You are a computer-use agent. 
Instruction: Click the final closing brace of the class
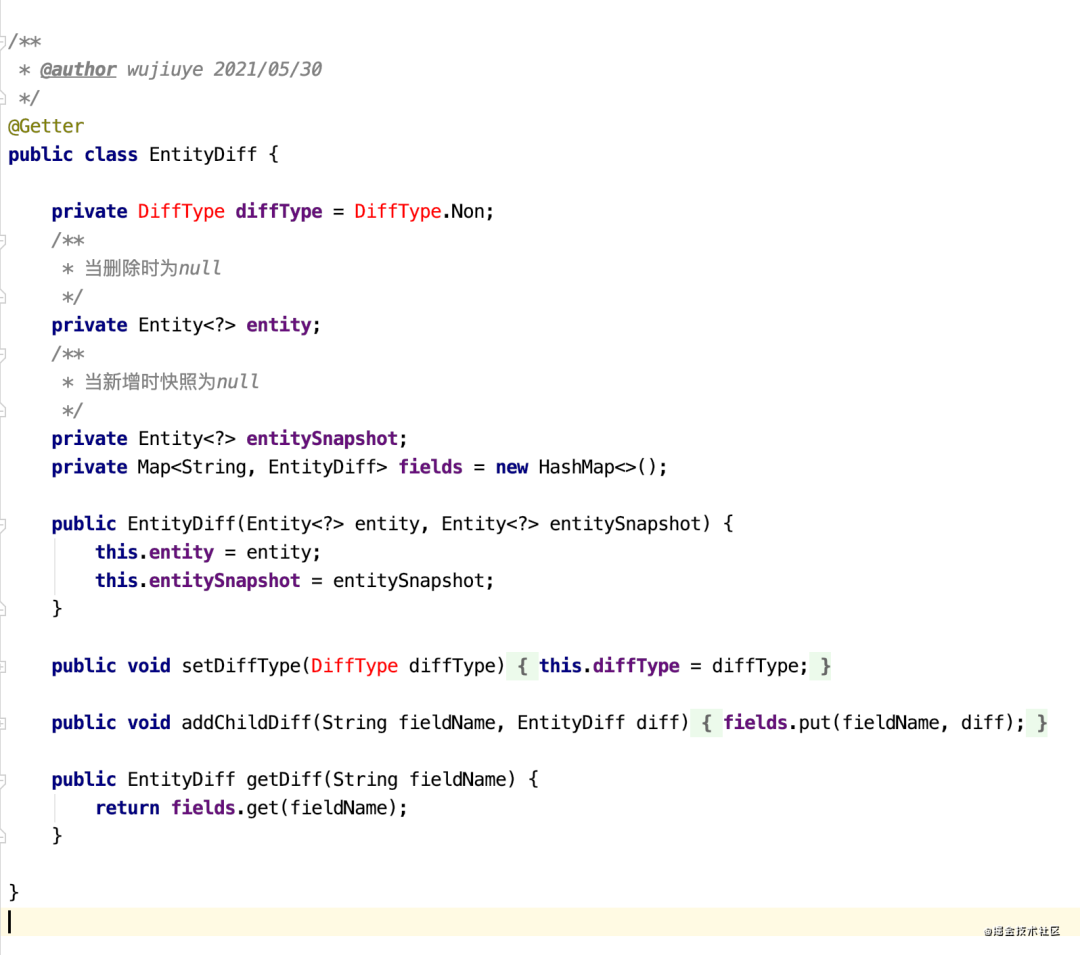pyautogui.click(x=13, y=893)
